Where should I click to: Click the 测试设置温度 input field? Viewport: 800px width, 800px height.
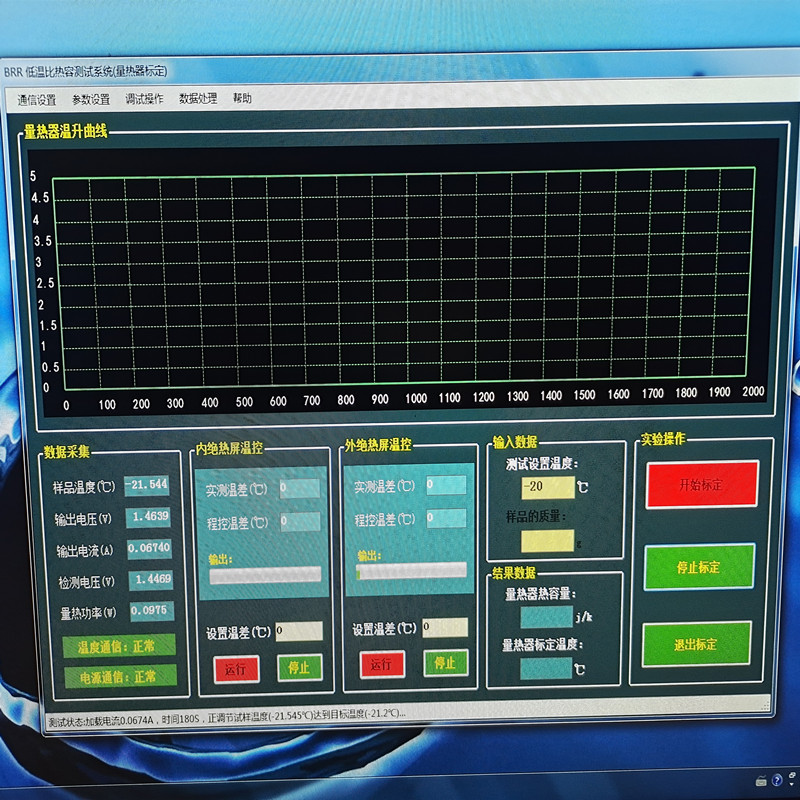tap(547, 488)
